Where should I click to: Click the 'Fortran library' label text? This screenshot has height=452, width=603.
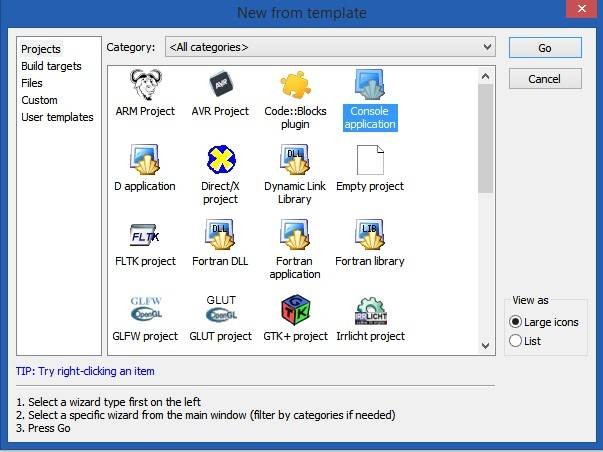(370, 261)
